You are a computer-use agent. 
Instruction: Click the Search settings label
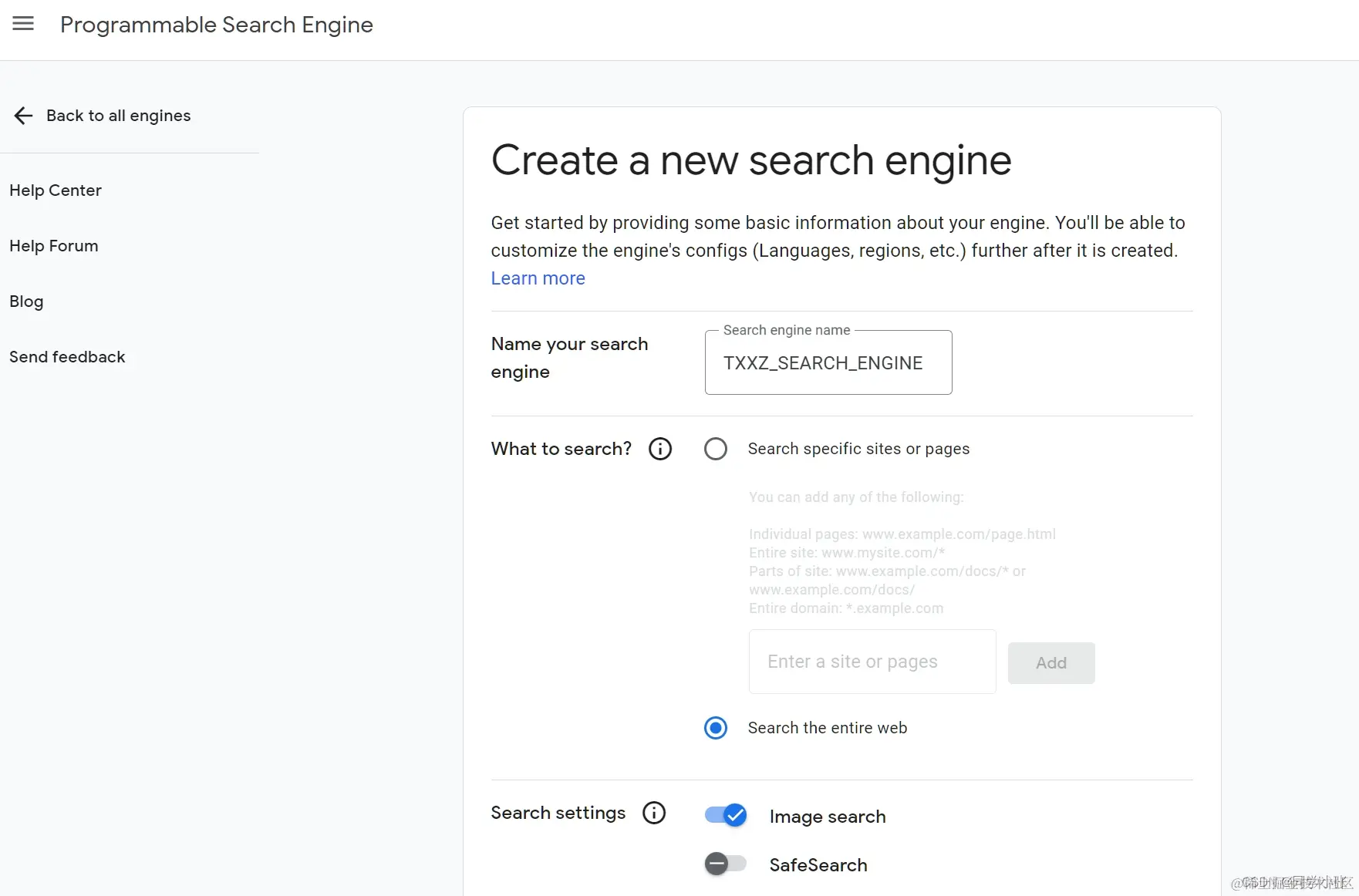(558, 813)
